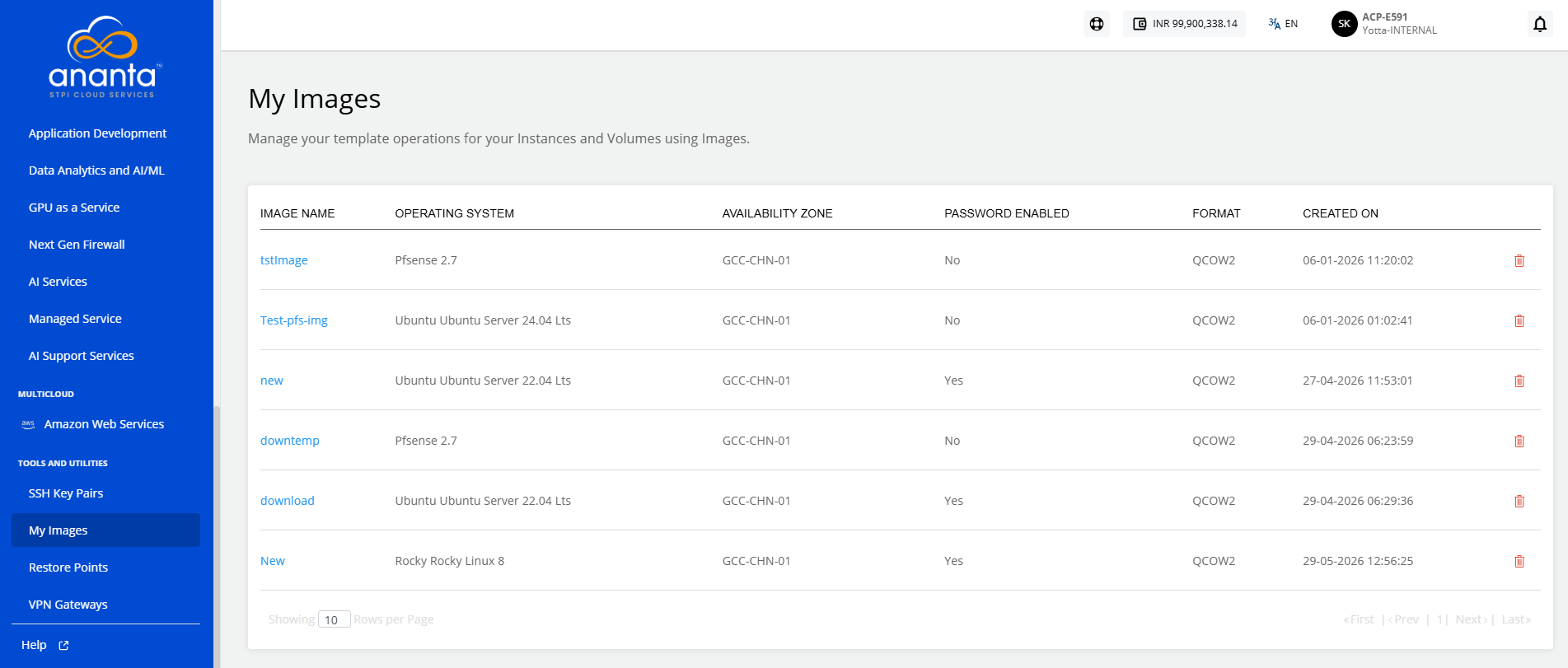Open the tstImage image link
The width and height of the screenshot is (1568, 668).
284,260
